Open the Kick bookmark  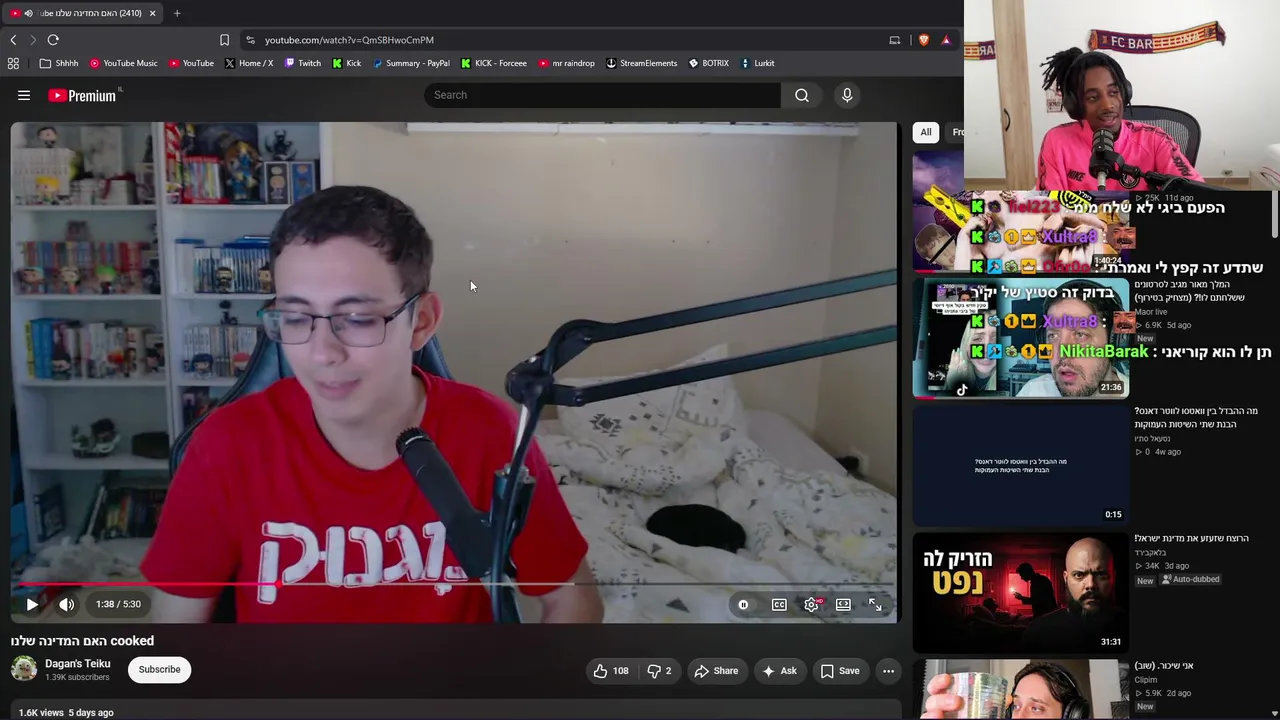click(347, 63)
